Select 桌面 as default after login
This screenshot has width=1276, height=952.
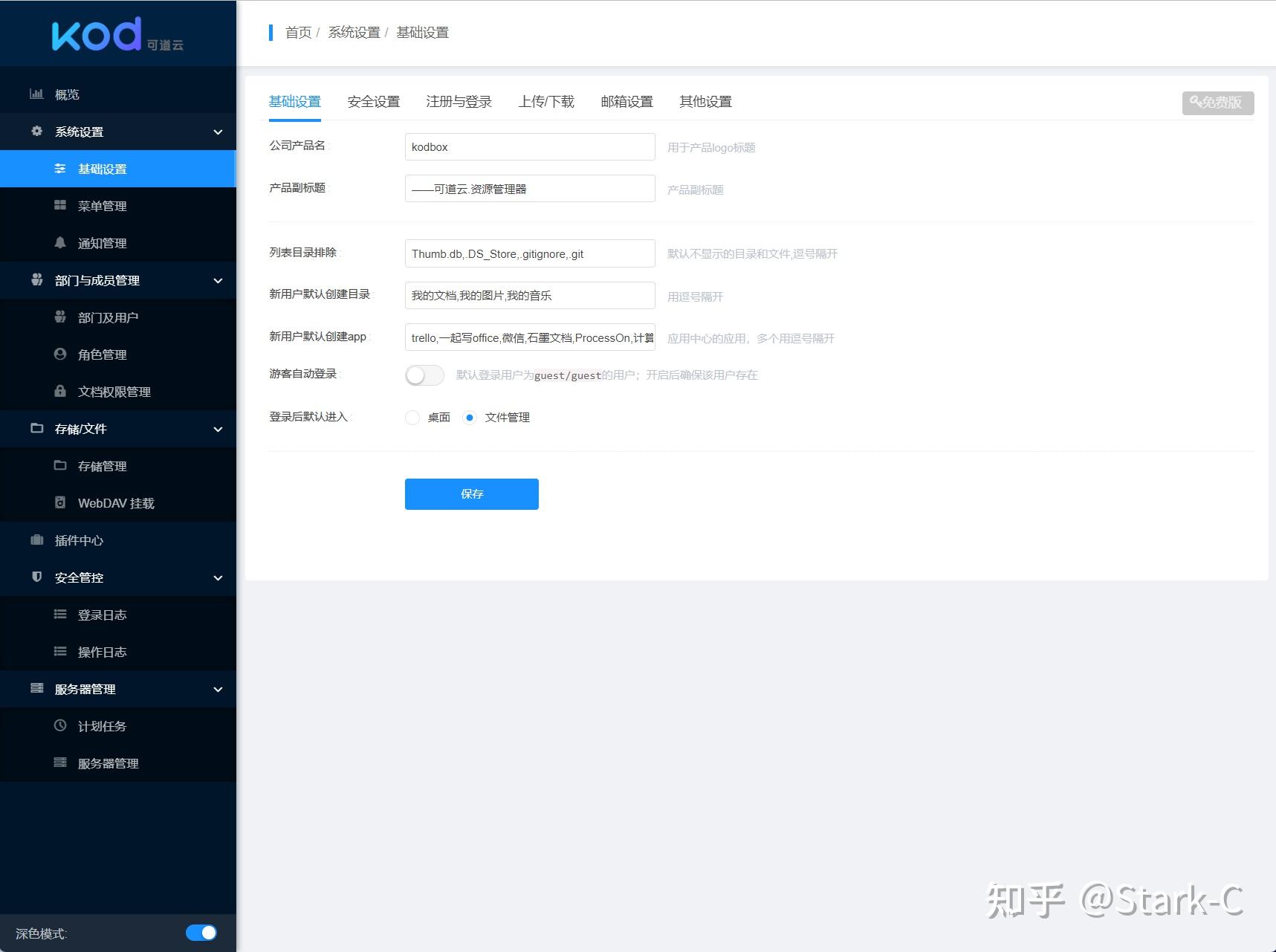pyautogui.click(x=412, y=418)
